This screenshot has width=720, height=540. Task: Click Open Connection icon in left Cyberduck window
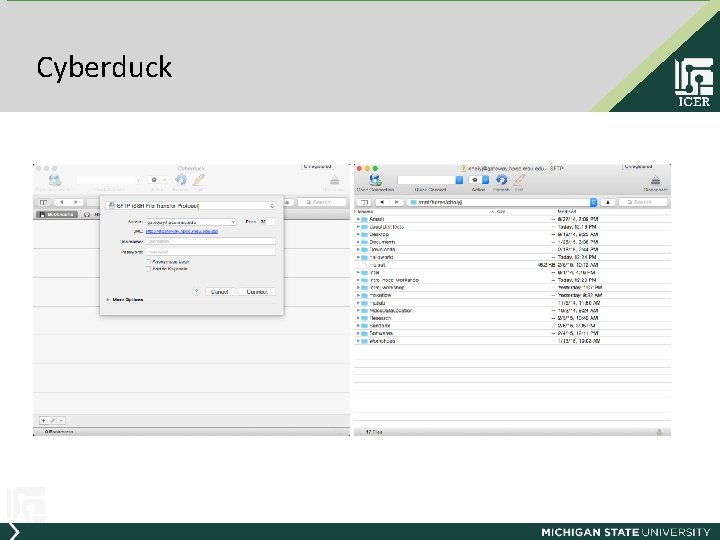pyautogui.click(x=54, y=180)
